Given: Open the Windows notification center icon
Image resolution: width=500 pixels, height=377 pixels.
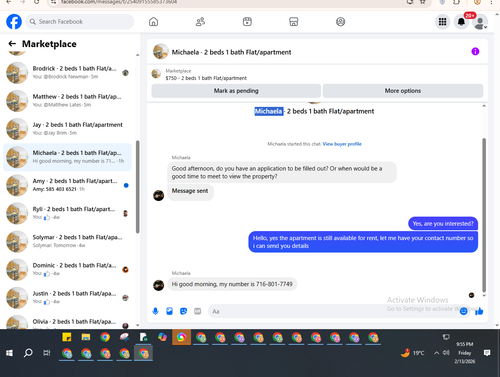Looking at the screenshot, I should (487, 353).
